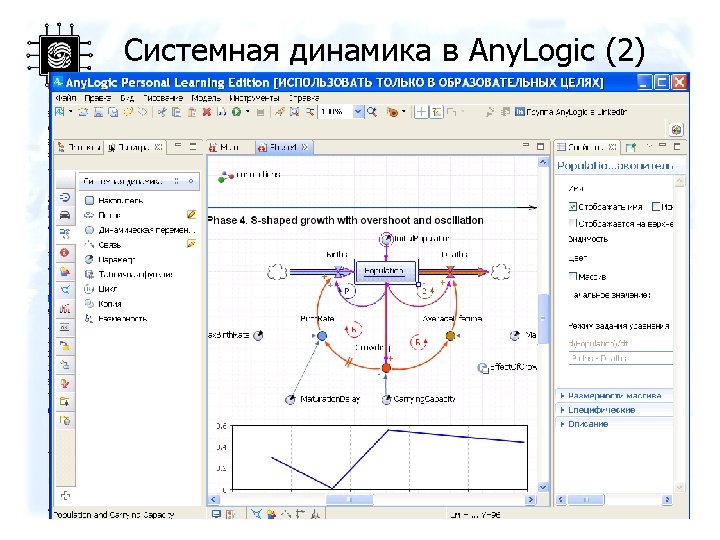
Task: Open the properties view menu dropdown arrow
Action: (649, 146)
